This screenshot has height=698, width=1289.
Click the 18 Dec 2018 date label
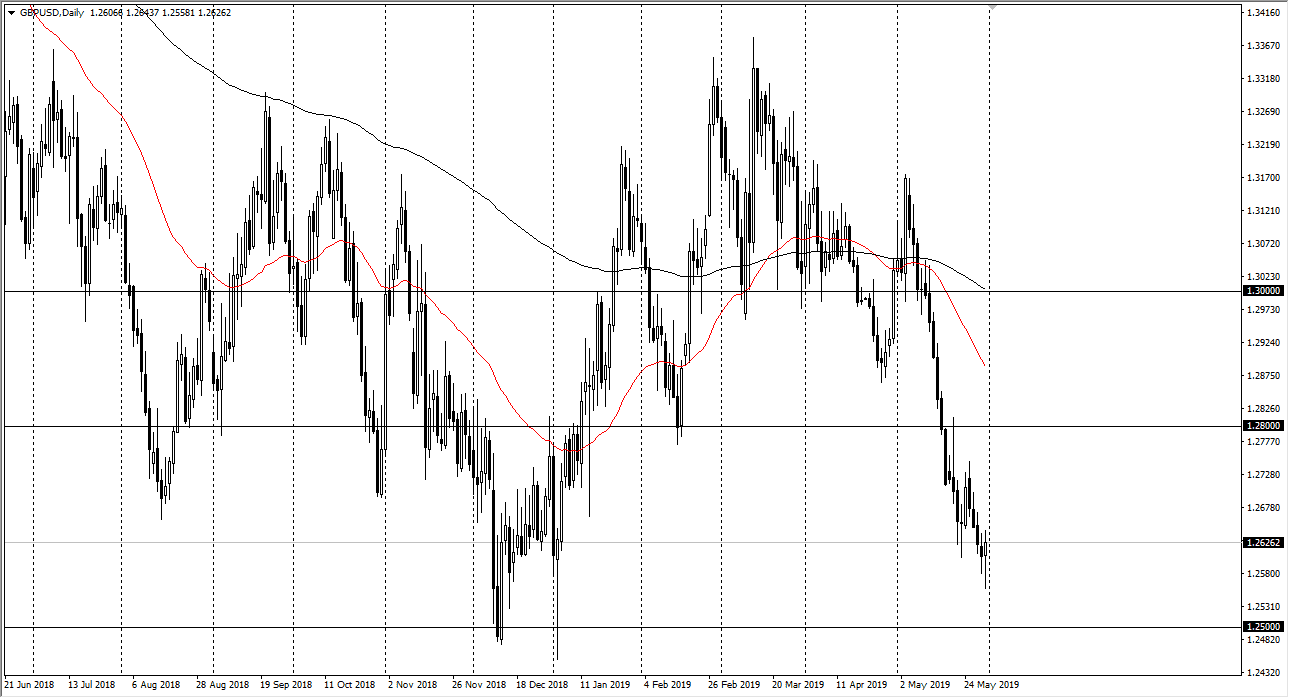coord(540,686)
